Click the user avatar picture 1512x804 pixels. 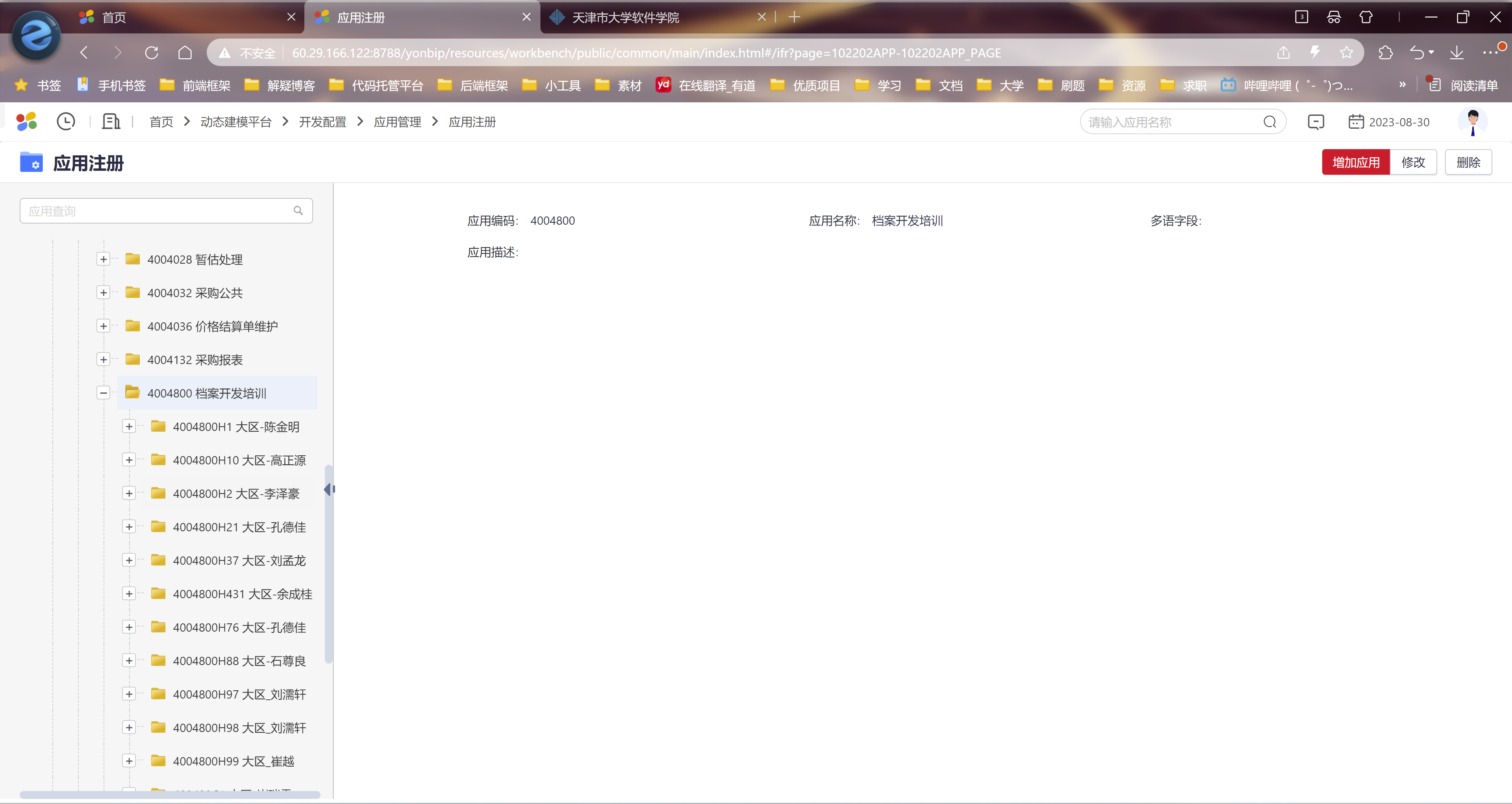coord(1472,121)
